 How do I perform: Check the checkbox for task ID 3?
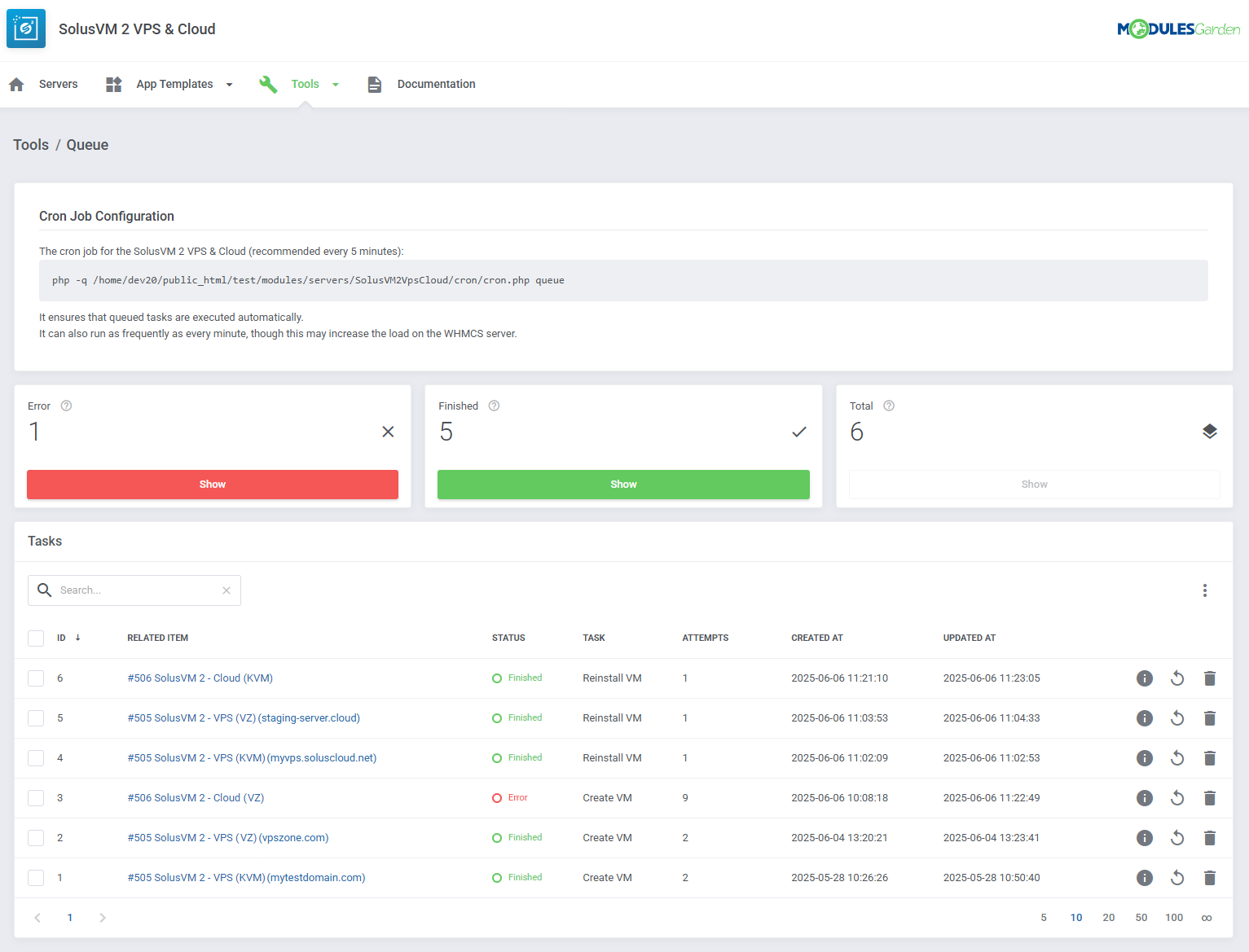(36, 798)
